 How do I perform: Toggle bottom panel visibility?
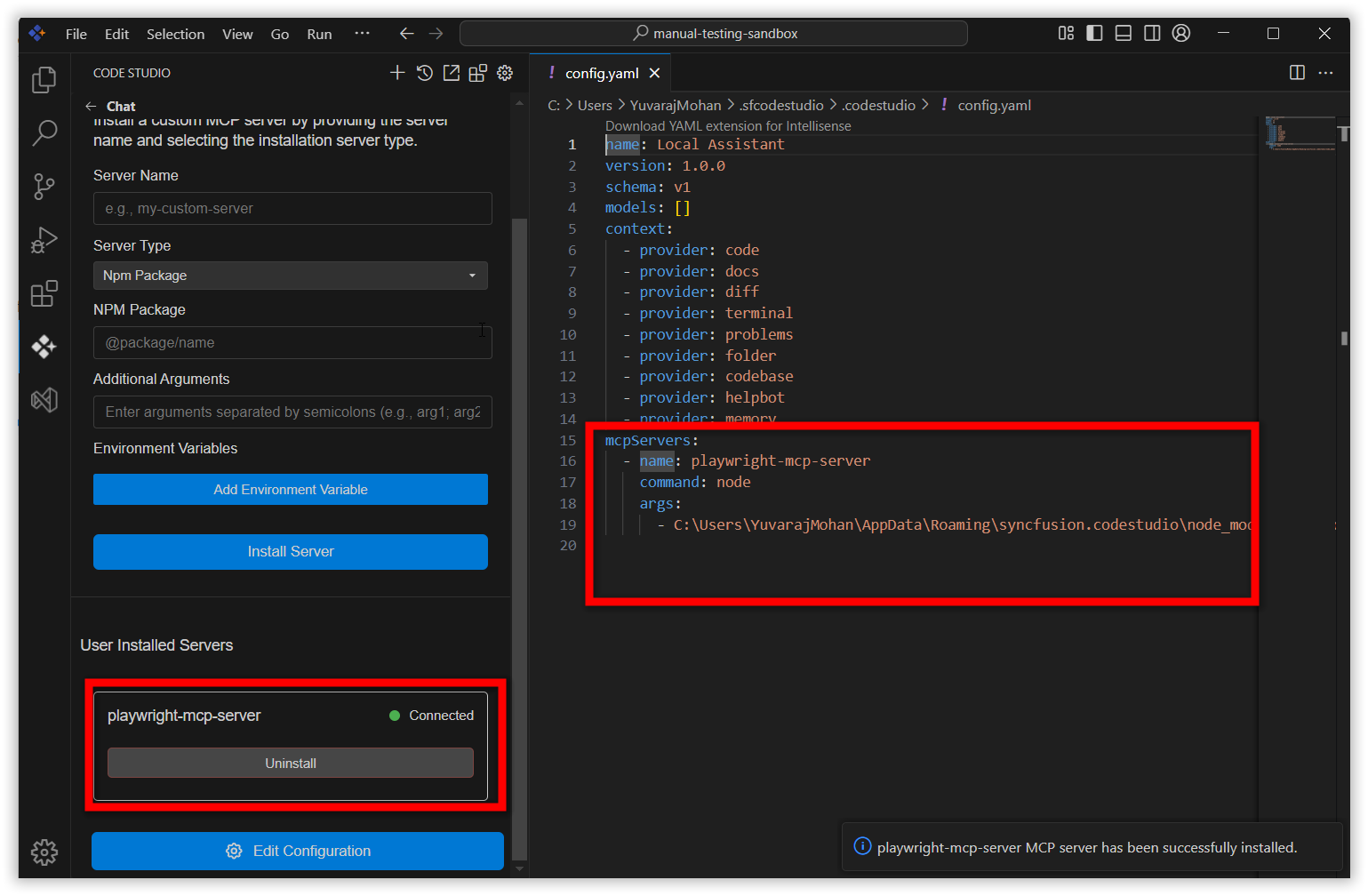(x=1124, y=33)
